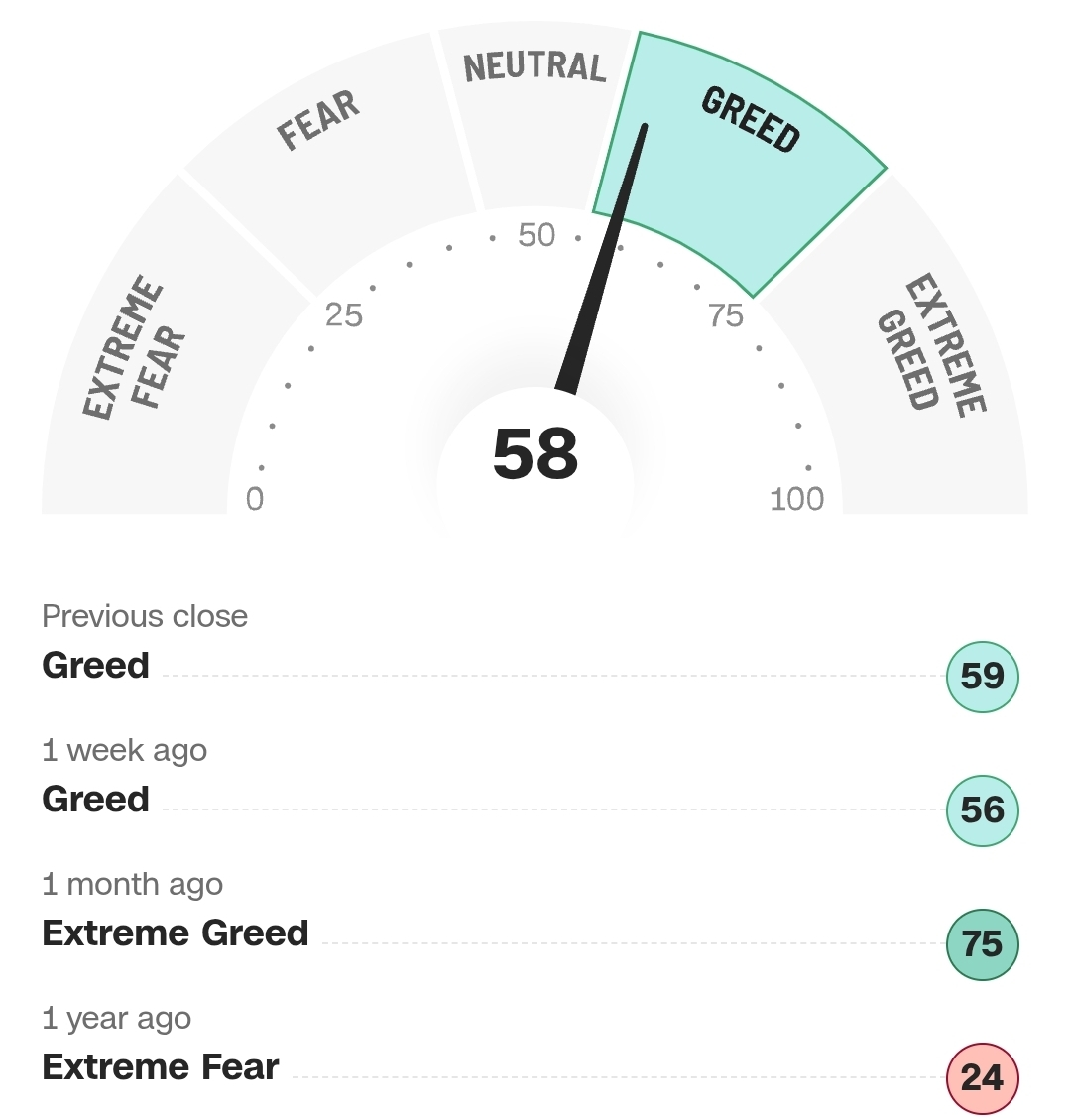The width and height of the screenshot is (1070, 1120).
Task: Click the Extreme Greed gauge segment
Action: (x=928, y=357)
